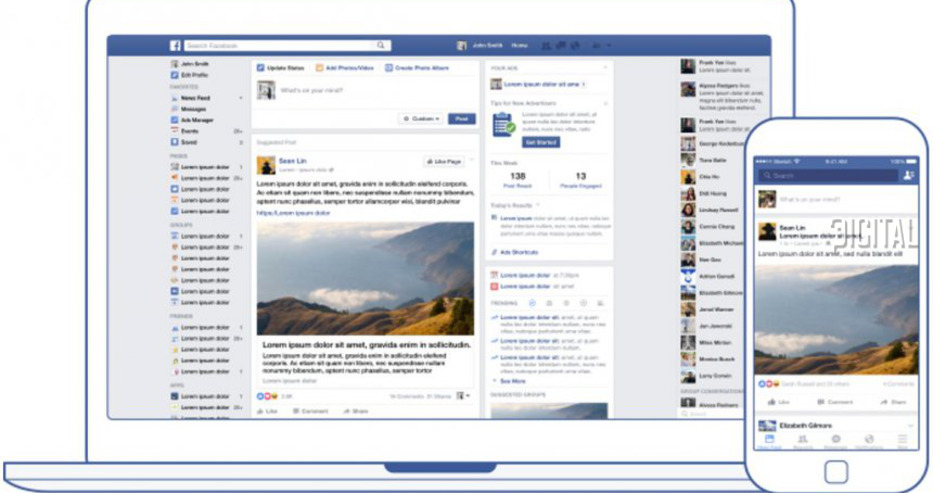Open Larry Corwin in chat sidebar
The image size is (933, 493).
pos(707,376)
